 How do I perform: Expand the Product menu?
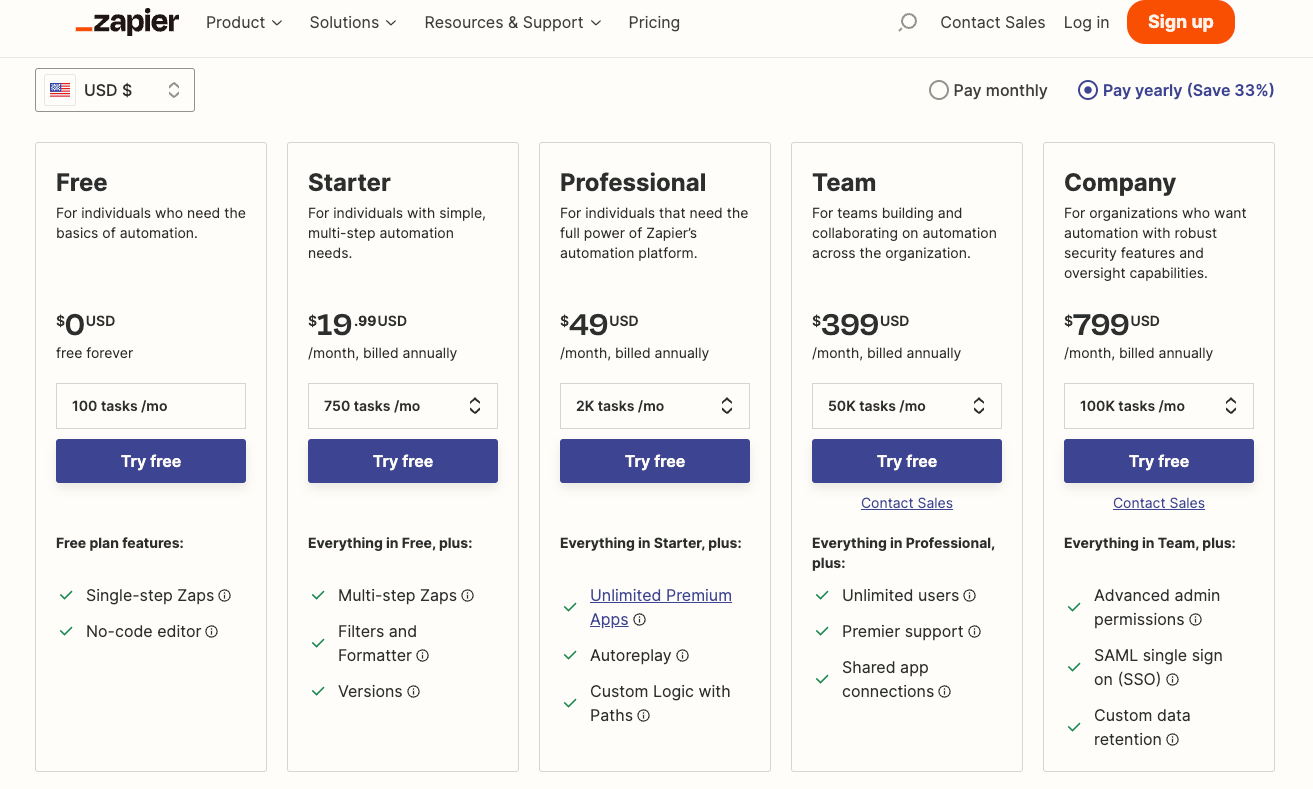(243, 22)
